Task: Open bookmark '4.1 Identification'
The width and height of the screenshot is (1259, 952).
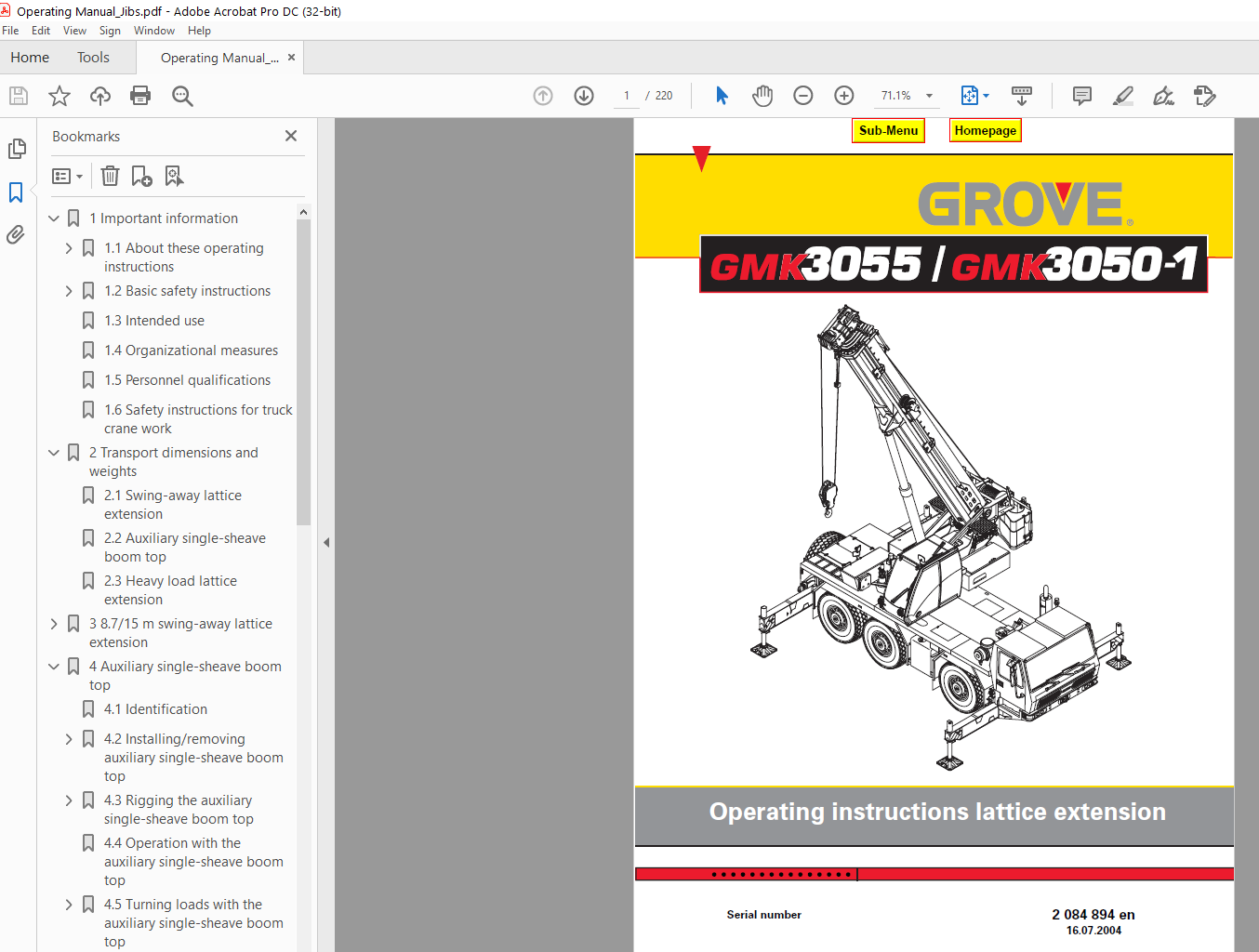Action: point(155,709)
